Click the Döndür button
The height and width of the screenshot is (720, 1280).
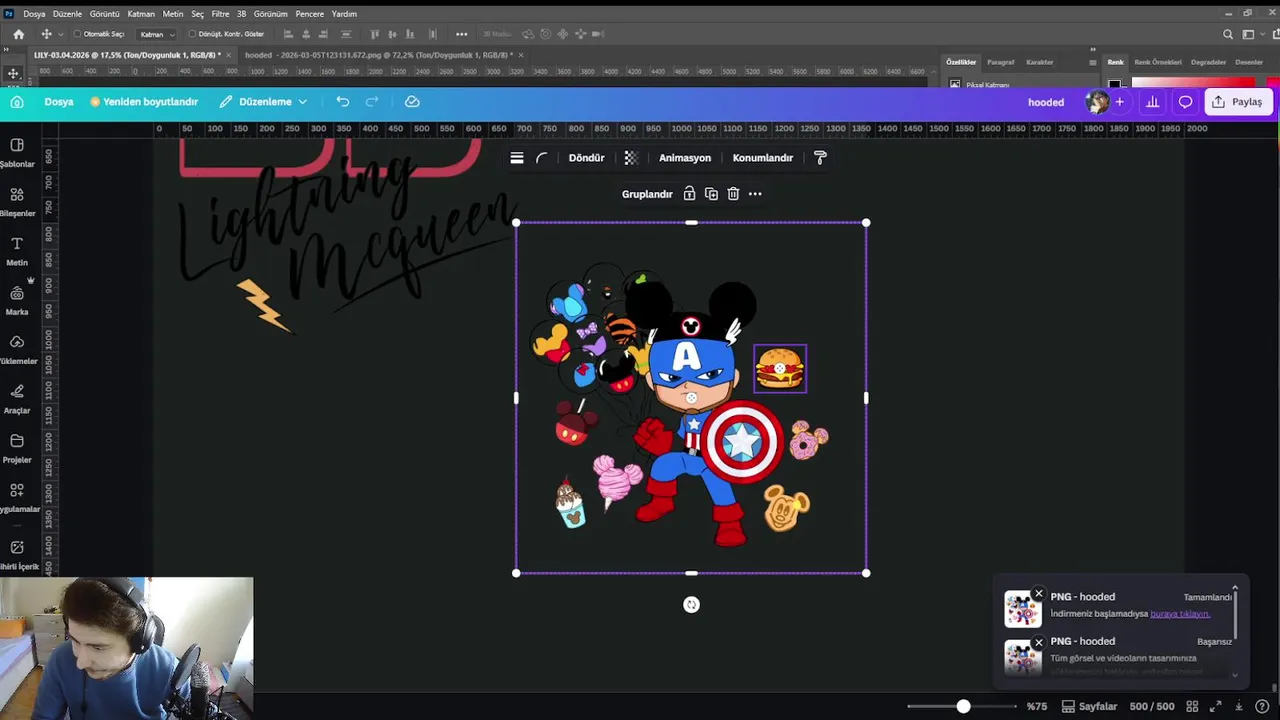tap(587, 158)
